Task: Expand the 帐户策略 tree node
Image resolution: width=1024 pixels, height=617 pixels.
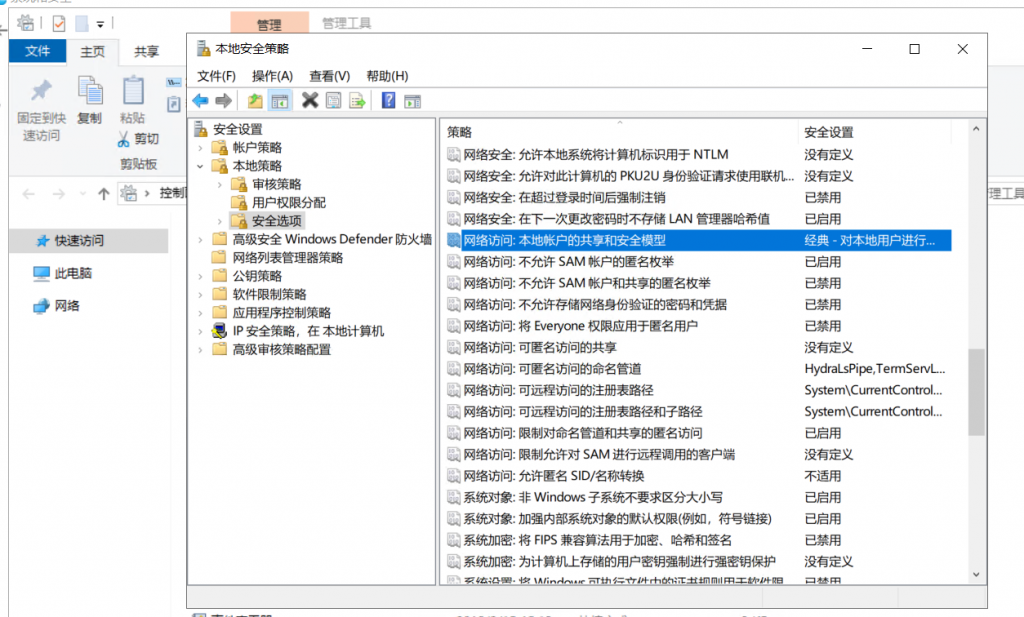Action: 200,147
